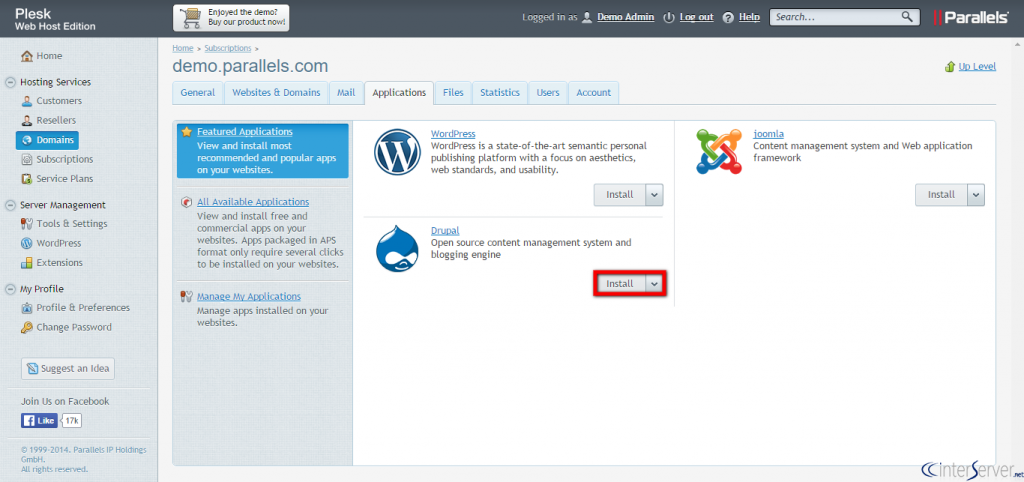This screenshot has width=1024, height=482.
Task: Install Drupal using the Install button
Action: click(x=620, y=284)
